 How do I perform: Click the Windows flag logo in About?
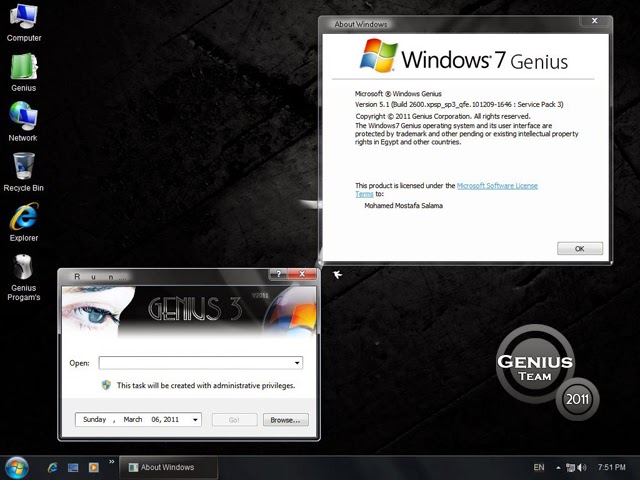pyautogui.click(x=378, y=56)
